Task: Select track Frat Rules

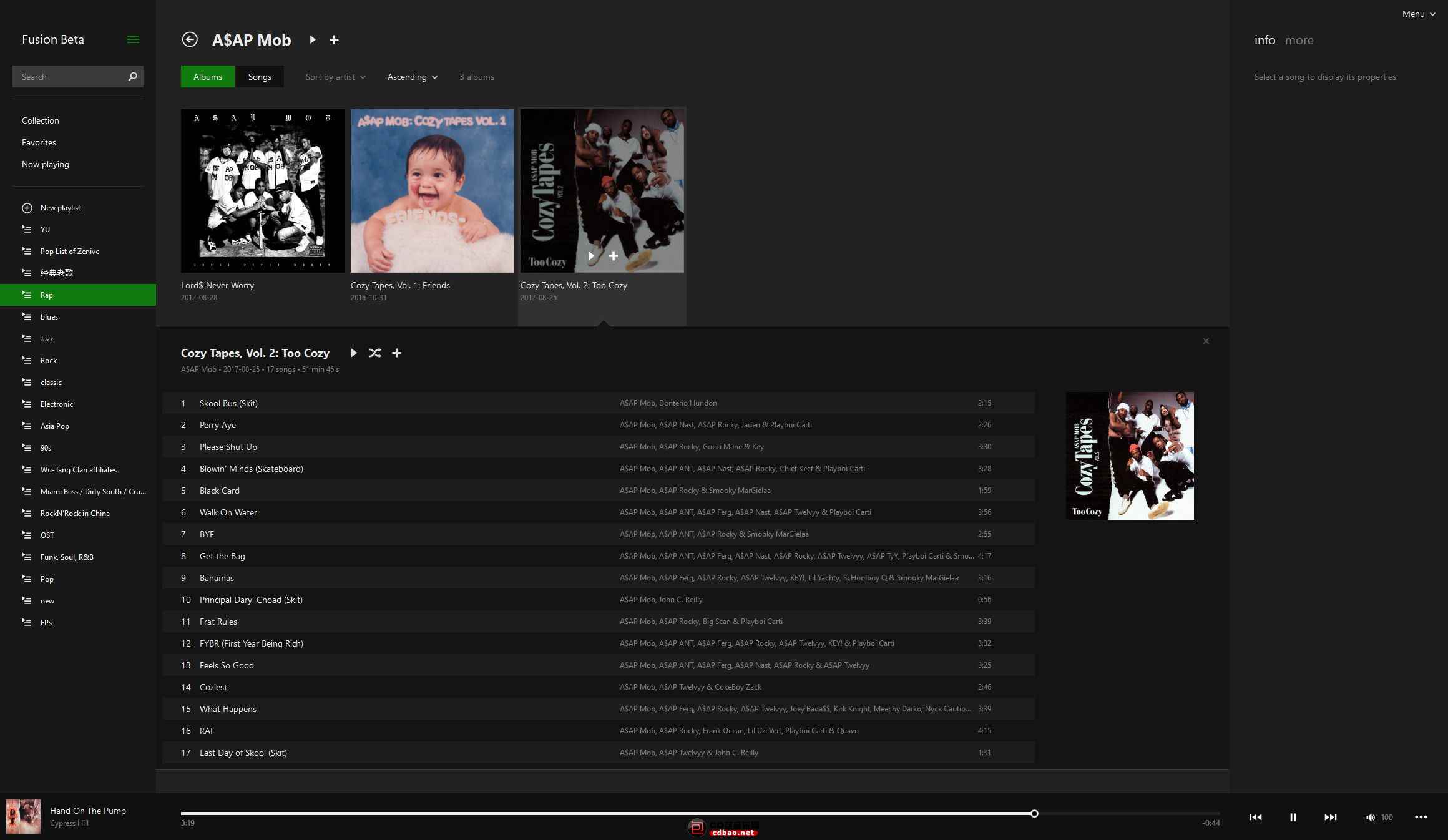Action: click(x=599, y=622)
